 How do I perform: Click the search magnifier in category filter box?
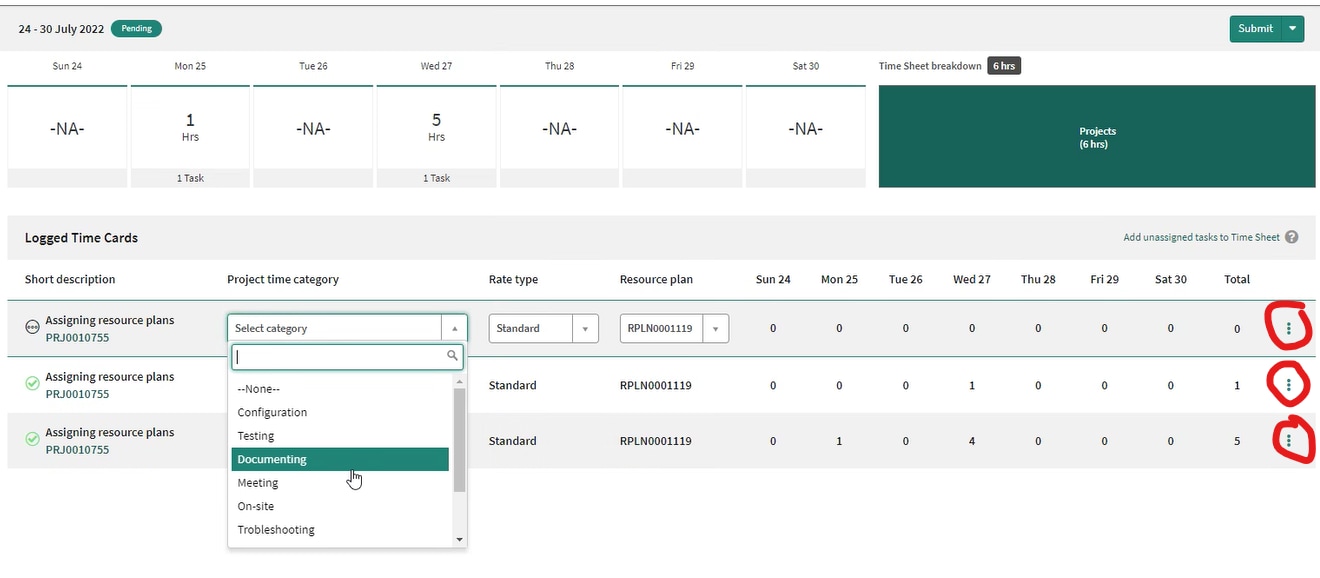453,356
